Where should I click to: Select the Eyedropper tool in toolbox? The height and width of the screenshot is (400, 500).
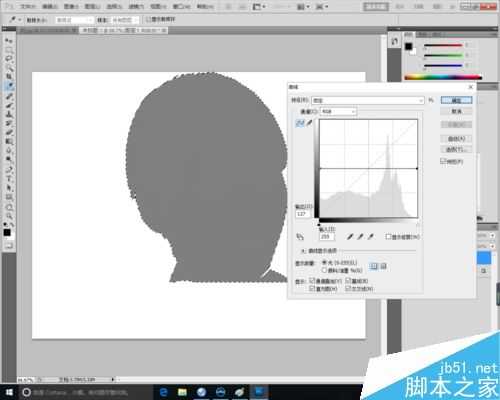click(x=9, y=87)
